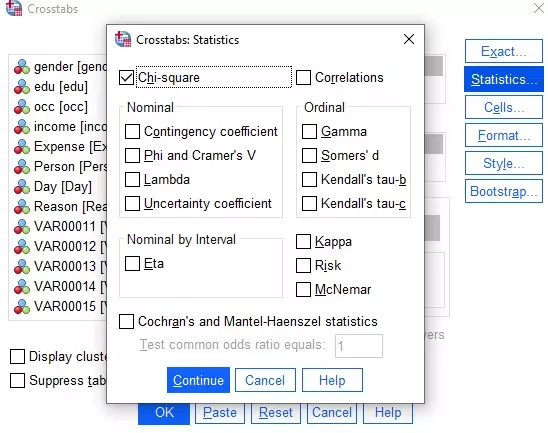The image size is (548, 433).
Task: Click the VAR00012 variable nominal icon
Action: point(22,246)
